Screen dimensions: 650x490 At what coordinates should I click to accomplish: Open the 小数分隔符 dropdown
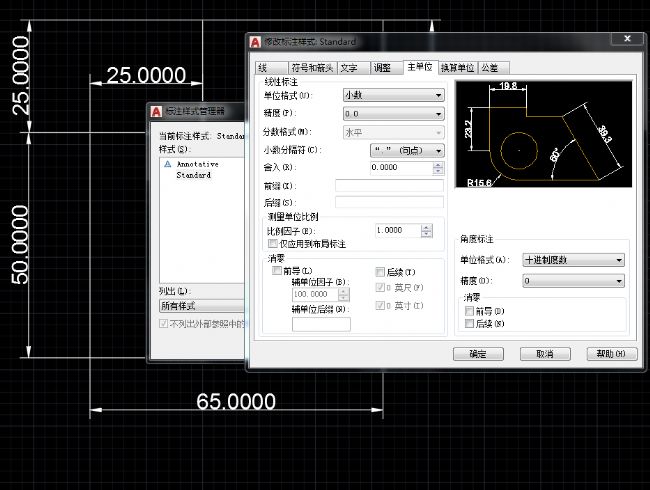click(407, 150)
